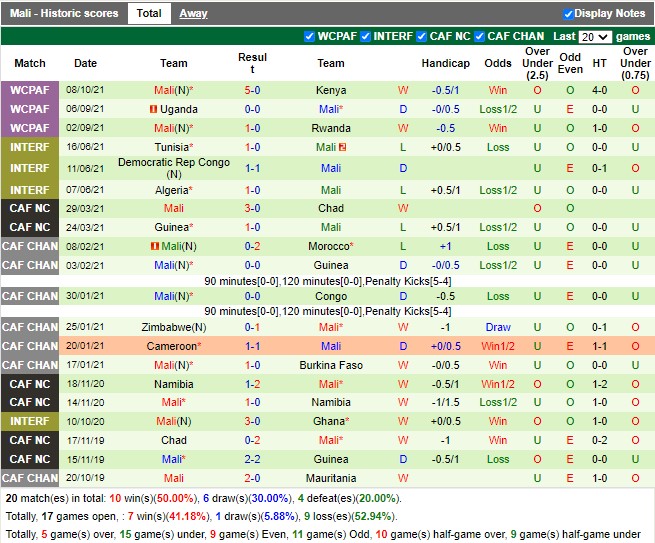Click the 2-0 score against Mauritania
This screenshot has height=543, width=655.
[x=253, y=478]
